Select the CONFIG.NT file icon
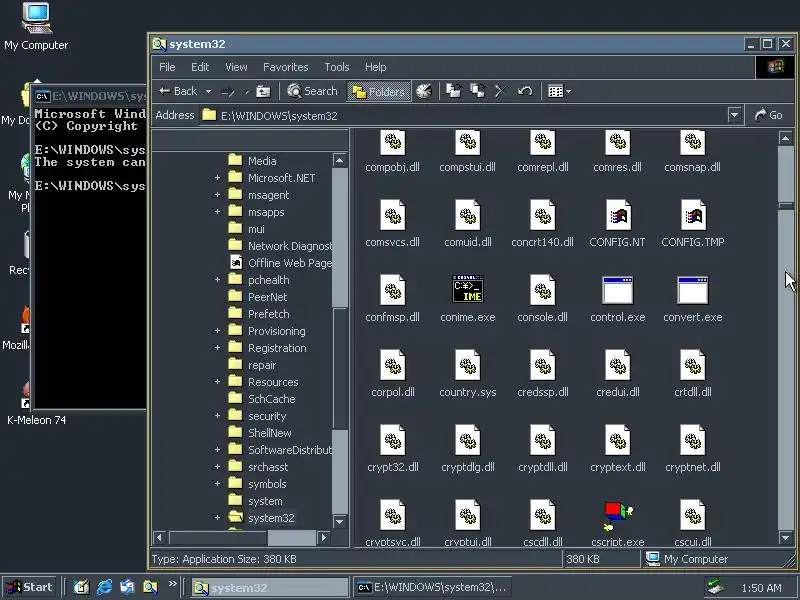This screenshot has width=800, height=600. pos(617,215)
